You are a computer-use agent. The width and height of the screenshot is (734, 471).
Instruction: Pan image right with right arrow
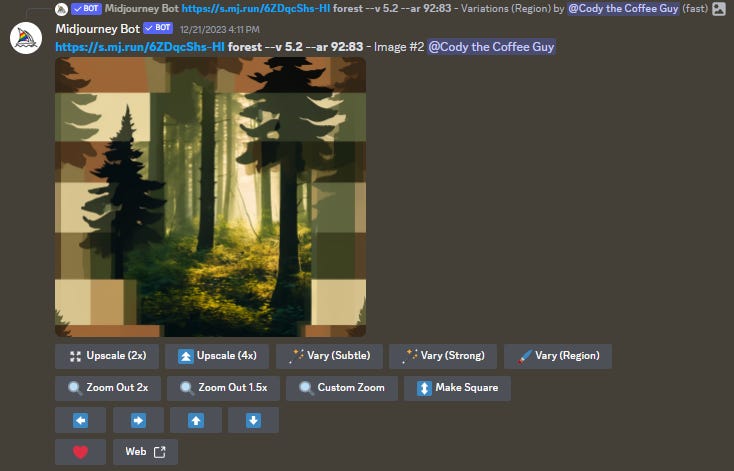point(138,420)
